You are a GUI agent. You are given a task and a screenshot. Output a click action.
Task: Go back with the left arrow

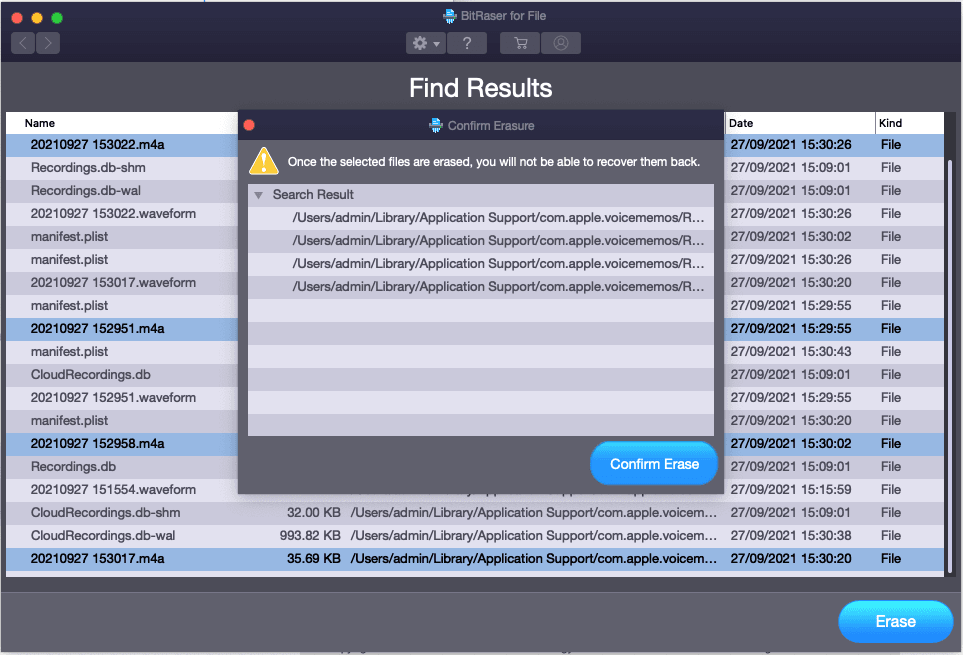[x=23, y=43]
